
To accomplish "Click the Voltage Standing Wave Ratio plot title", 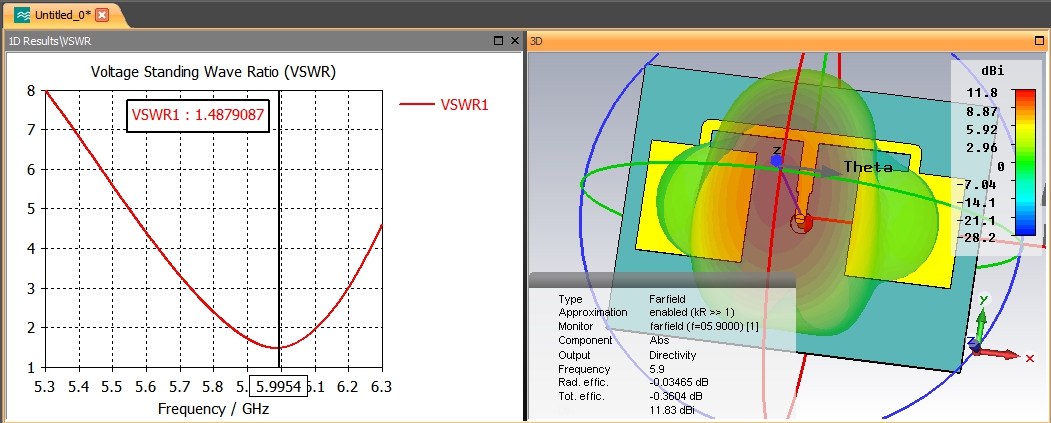I will click(213, 72).
